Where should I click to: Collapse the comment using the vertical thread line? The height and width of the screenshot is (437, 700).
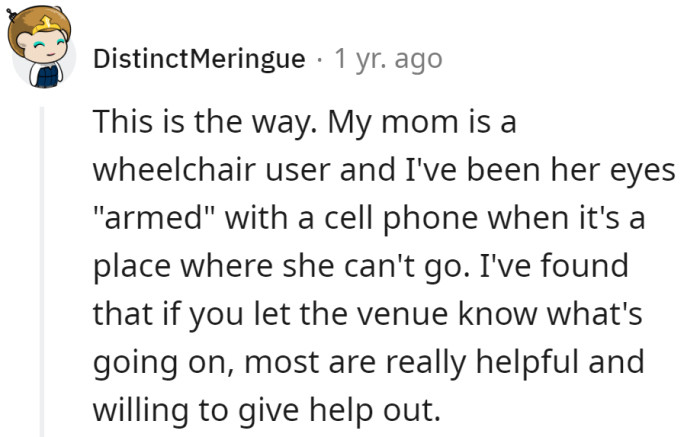tap(42, 270)
